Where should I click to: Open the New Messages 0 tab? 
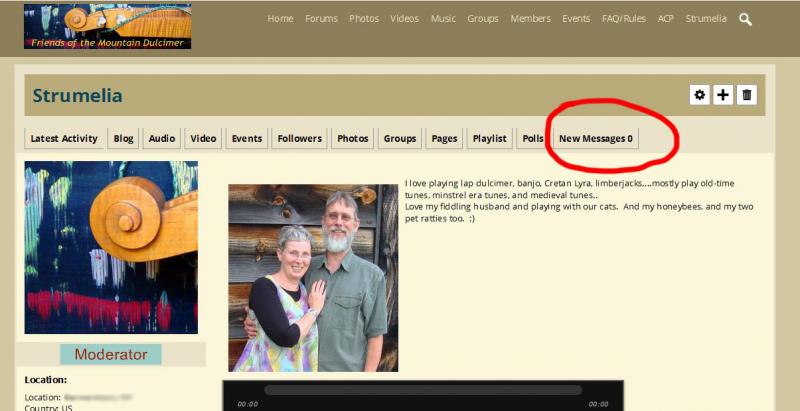coord(595,138)
